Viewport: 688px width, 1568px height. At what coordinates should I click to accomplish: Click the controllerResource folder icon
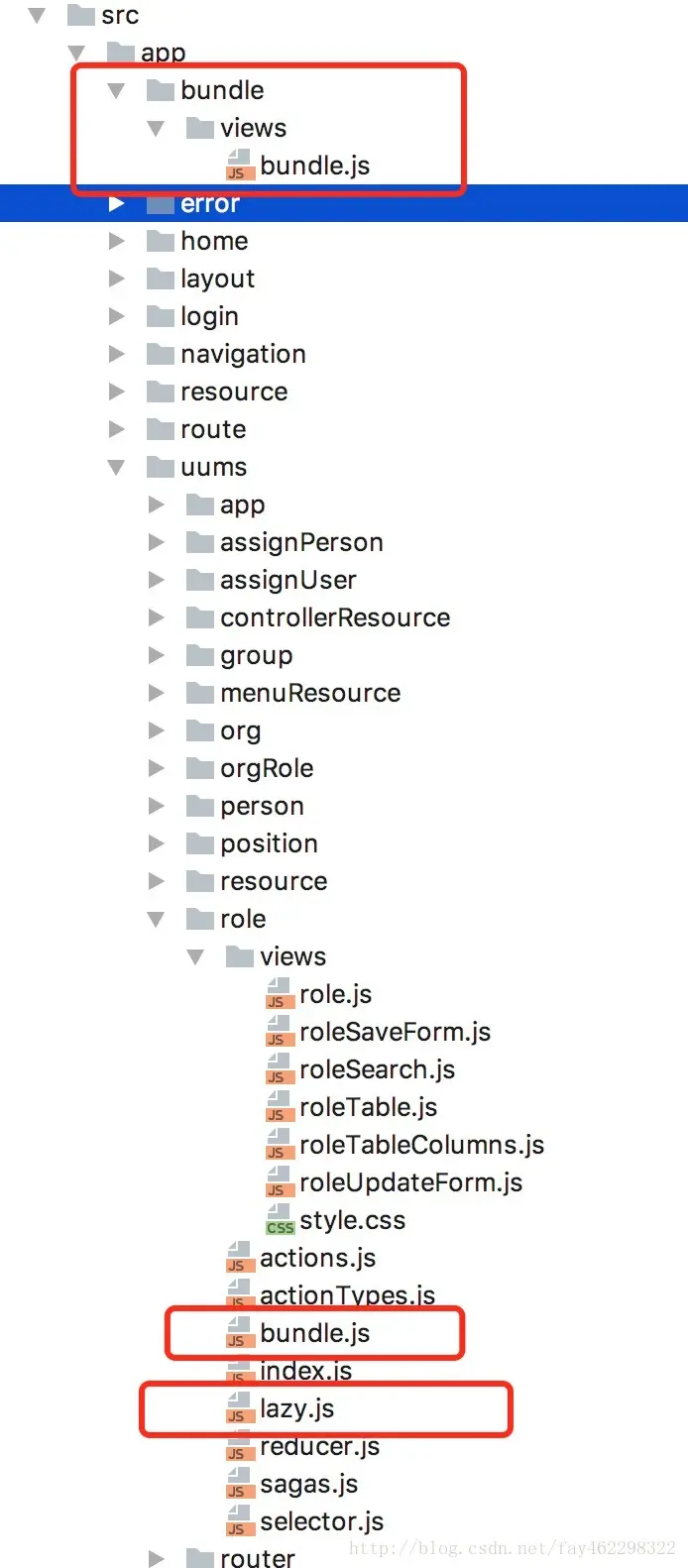click(200, 617)
